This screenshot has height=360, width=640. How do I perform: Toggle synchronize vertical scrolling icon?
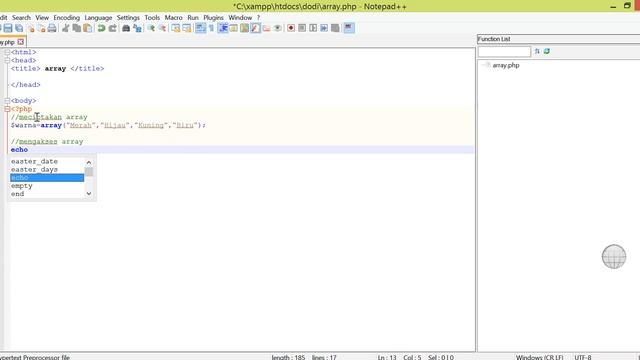tap(176, 28)
